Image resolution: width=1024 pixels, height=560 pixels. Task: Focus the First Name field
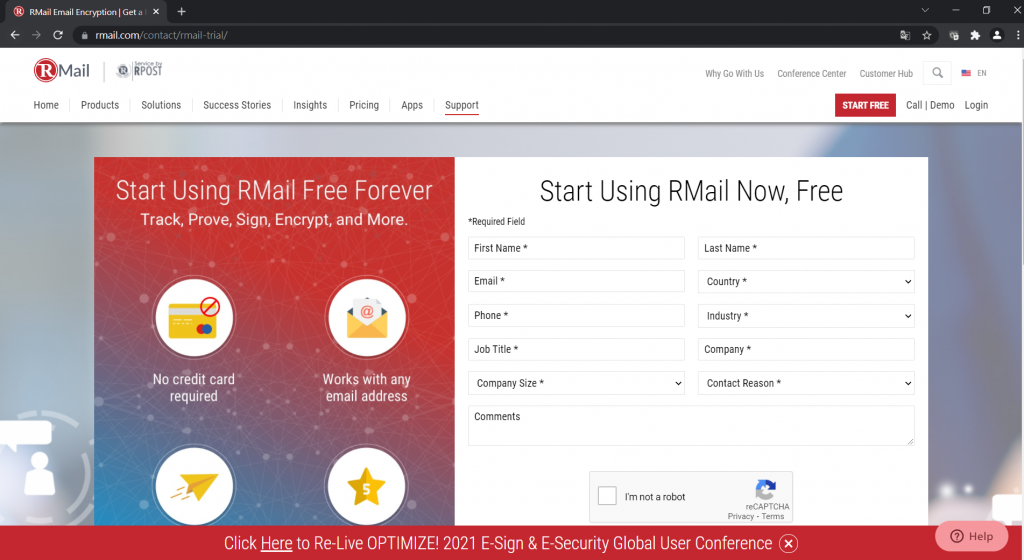pyautogui.click(x=576, y=248)
